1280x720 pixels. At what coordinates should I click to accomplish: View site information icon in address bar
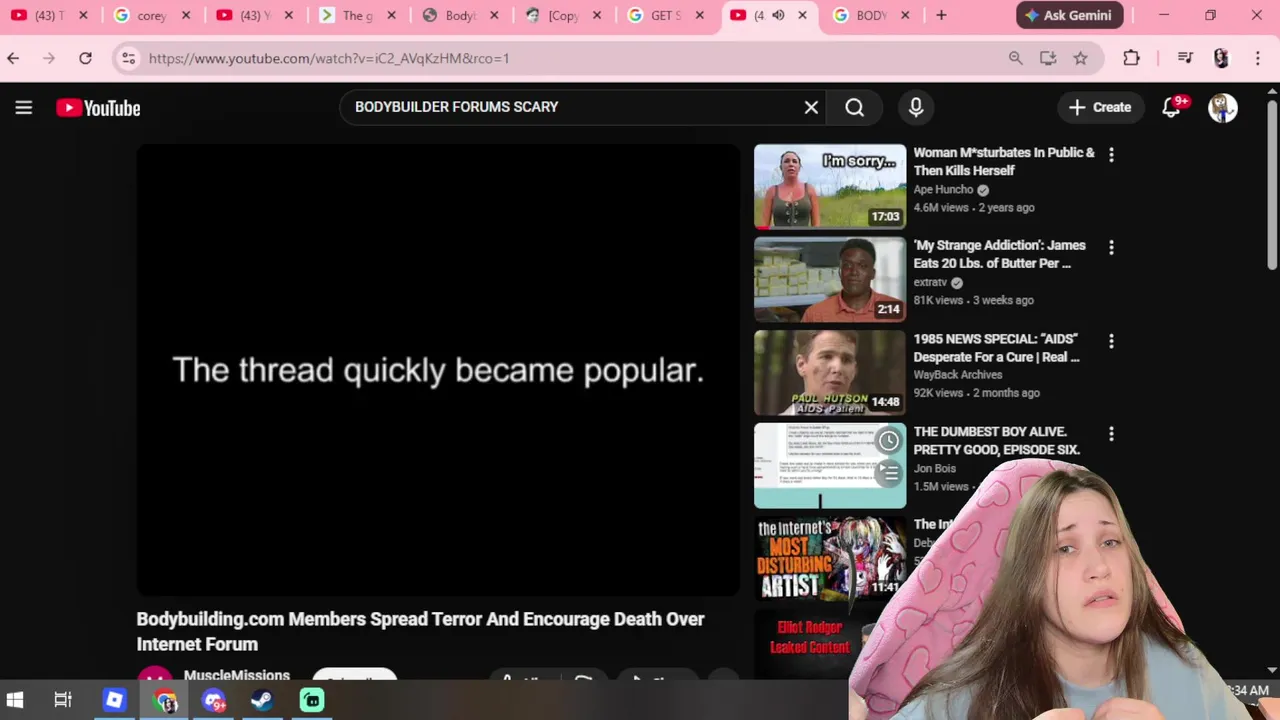coord(128,58)
